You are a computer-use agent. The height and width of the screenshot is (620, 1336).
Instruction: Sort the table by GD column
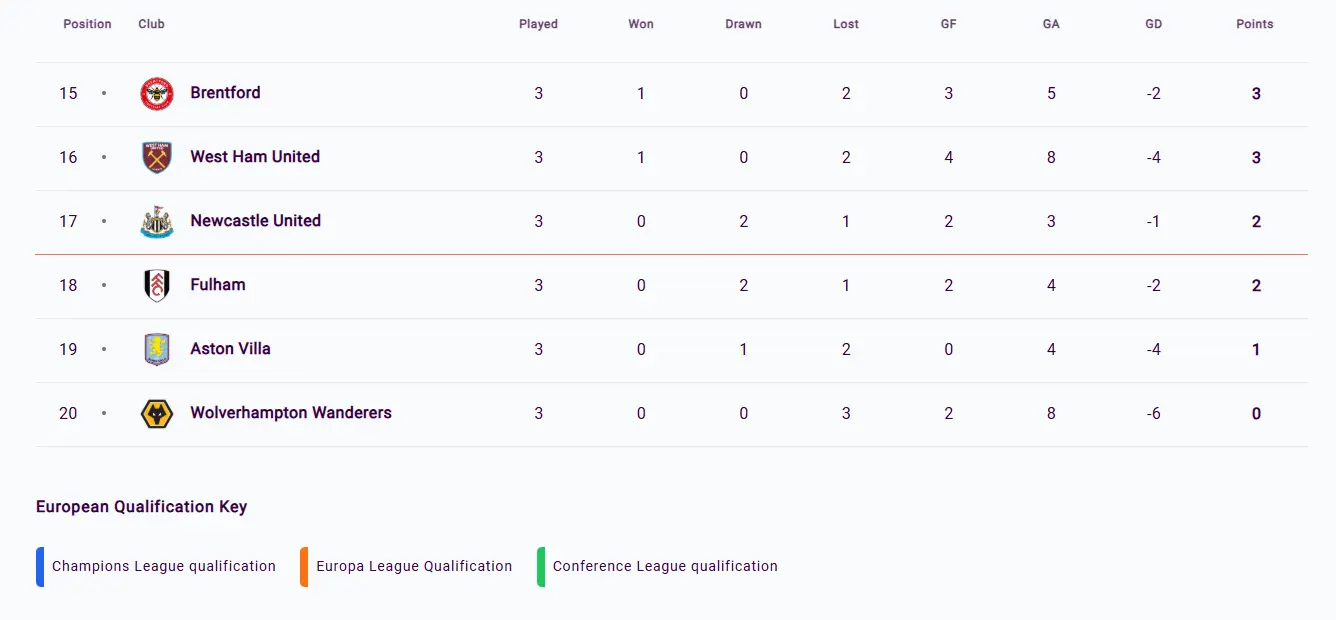click(x=1153, y=23)
